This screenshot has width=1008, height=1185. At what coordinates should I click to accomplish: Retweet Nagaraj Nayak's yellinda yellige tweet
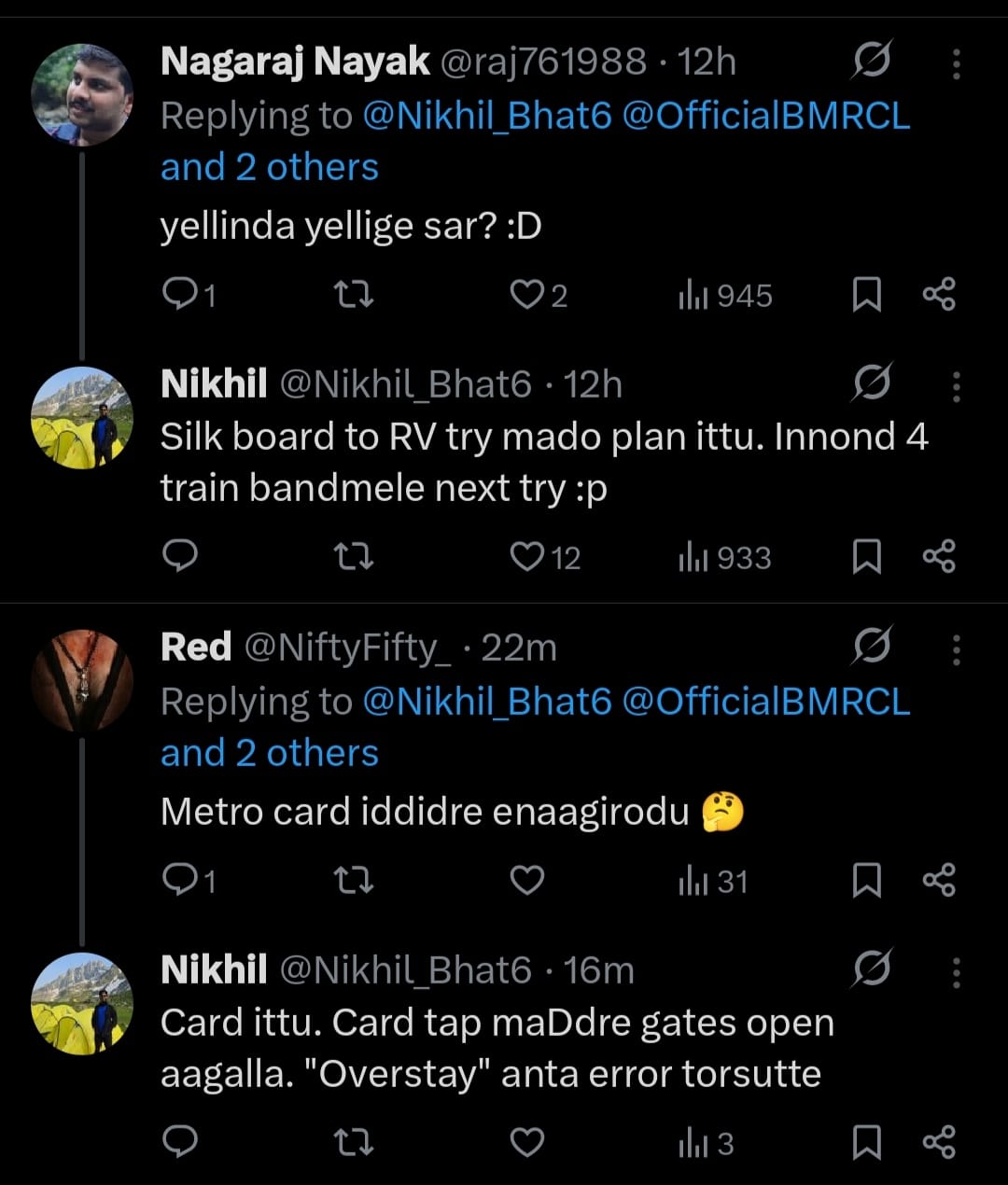(x=354, y=296)
